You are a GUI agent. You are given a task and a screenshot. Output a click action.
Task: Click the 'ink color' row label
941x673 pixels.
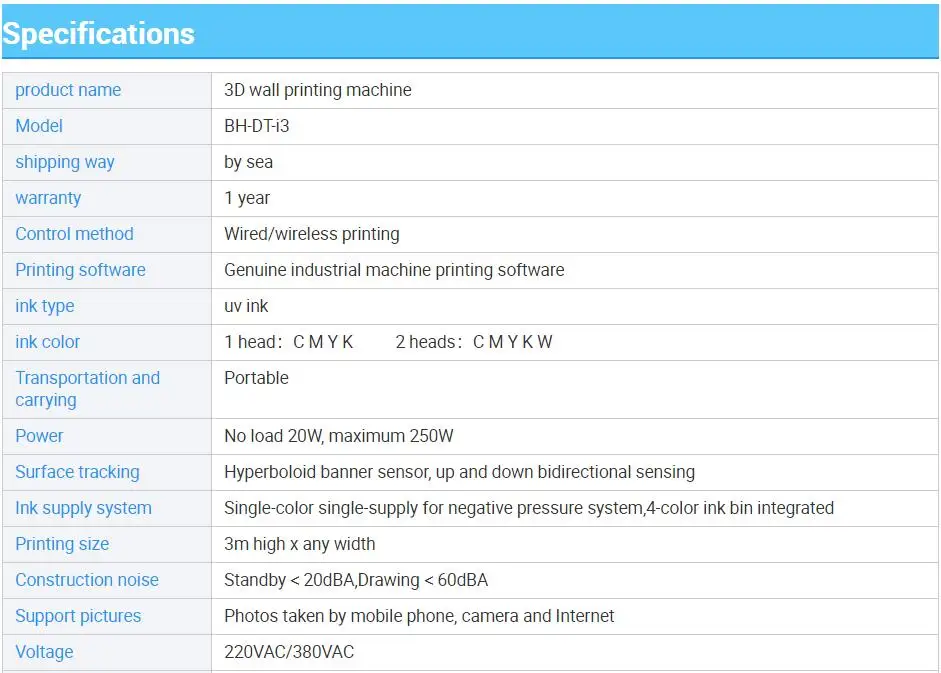pos(47,342)
